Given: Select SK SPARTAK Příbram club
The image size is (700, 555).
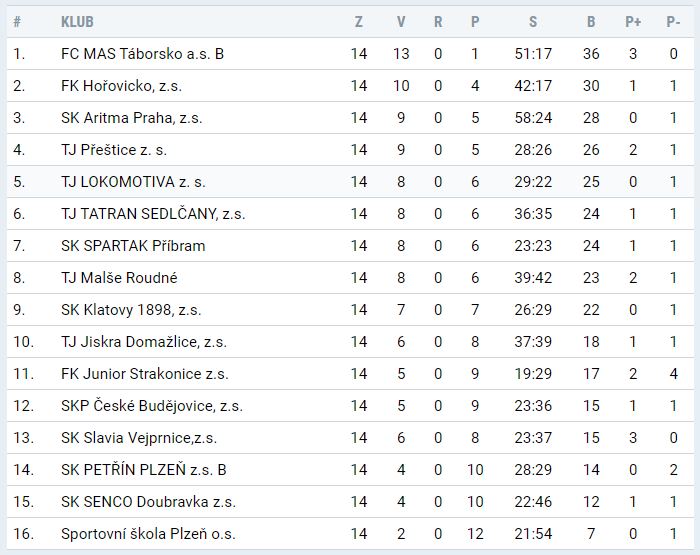Looking at the screenshot, I should point(133,246).
